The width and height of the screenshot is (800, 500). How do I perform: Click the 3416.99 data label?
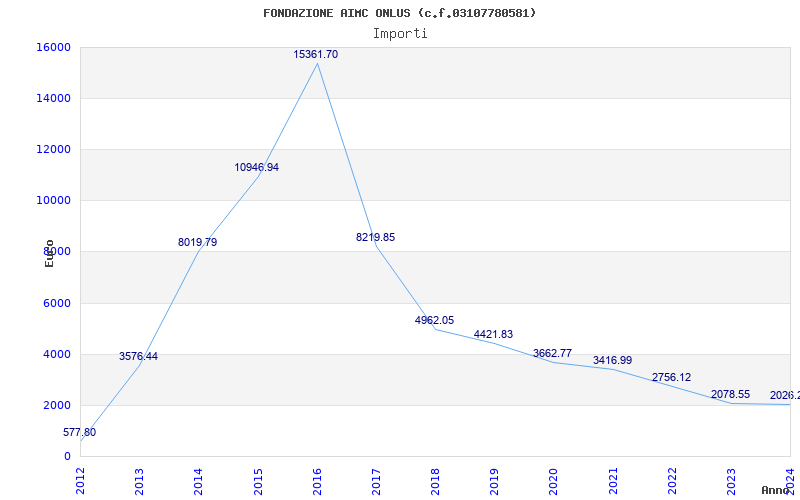[x=612, y=361]
